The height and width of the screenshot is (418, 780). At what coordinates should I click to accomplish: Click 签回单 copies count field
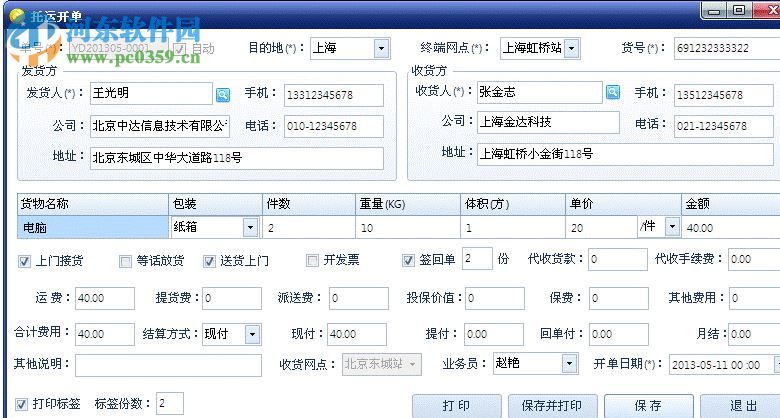pyautogui.click(x=477, y=259)
